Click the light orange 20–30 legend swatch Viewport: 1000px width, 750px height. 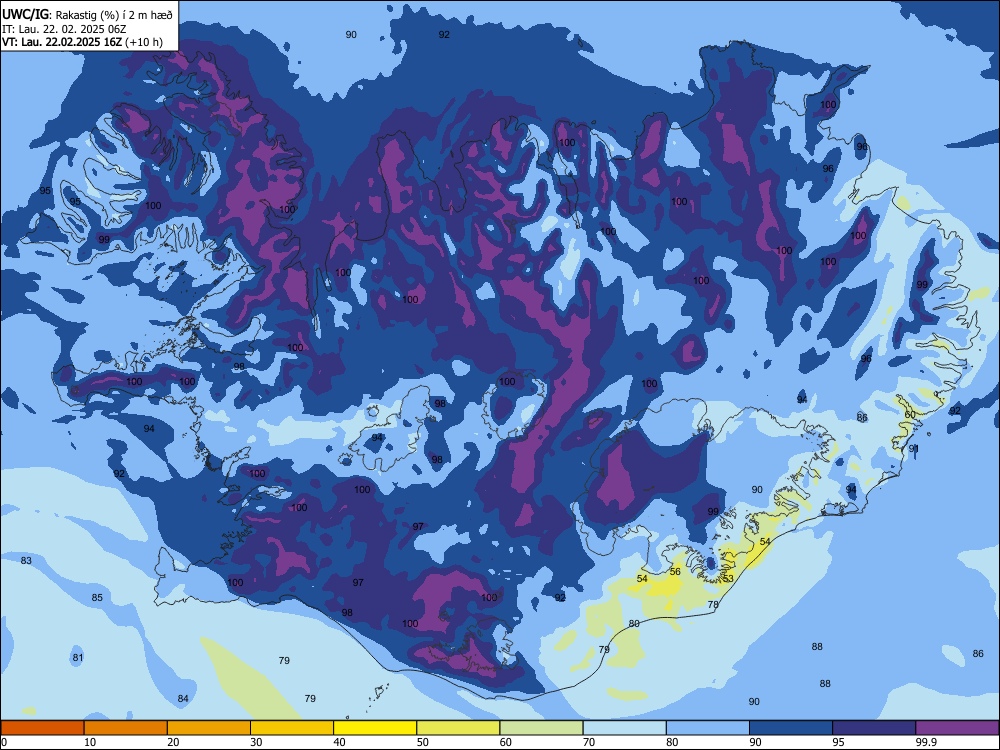tap(209, 728)
